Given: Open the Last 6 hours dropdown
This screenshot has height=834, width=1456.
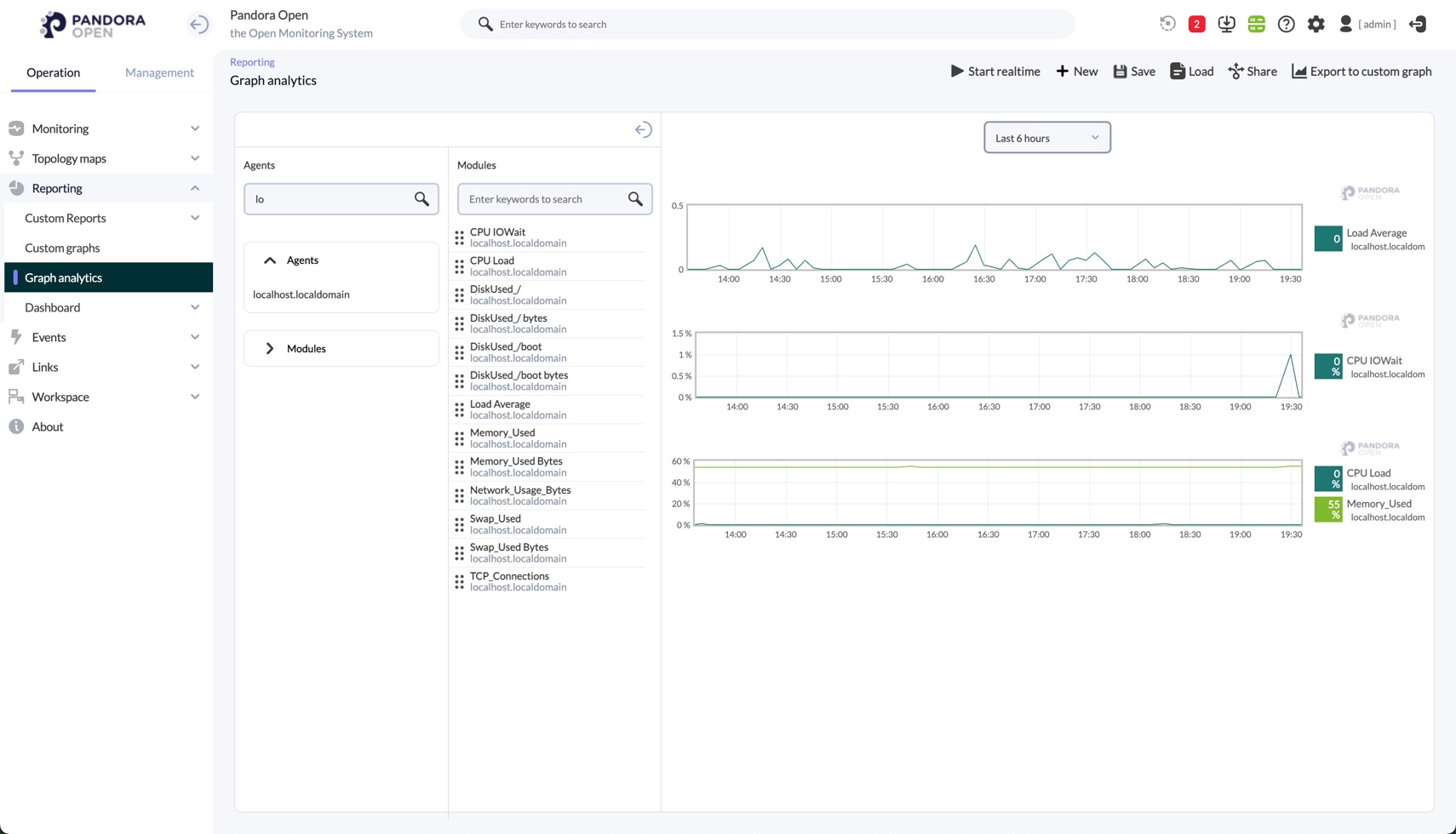Looking at the screenshot, I should tap(1046, 138).
